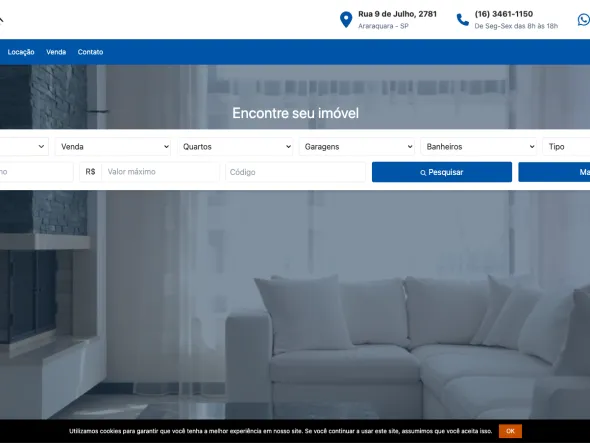The width and height of the screenshot is (590, 443).
Task: Click the (16) 3461-1150 phone number
Action: (x=503, y=14)
